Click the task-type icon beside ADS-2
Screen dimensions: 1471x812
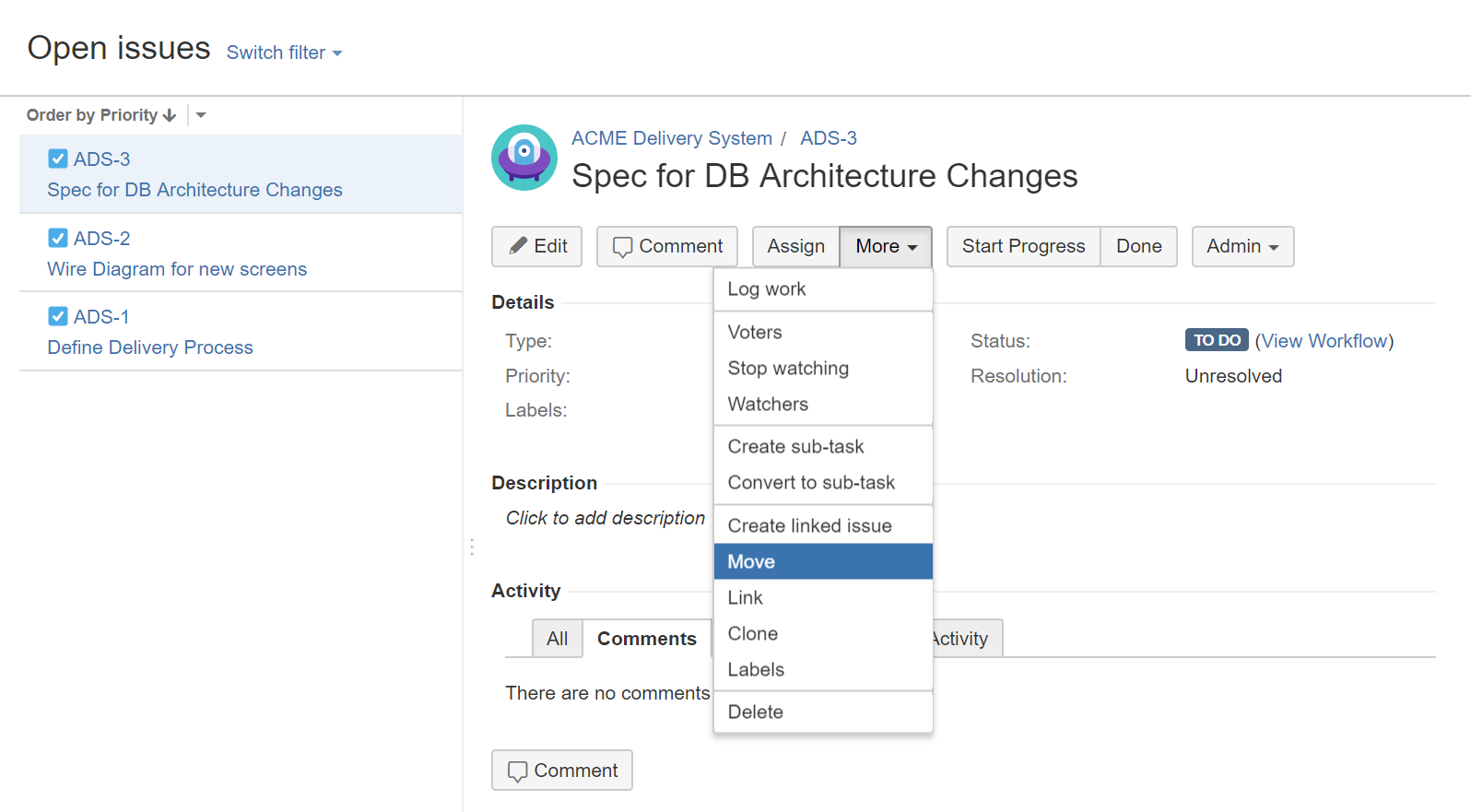click(x=57, y=238)
